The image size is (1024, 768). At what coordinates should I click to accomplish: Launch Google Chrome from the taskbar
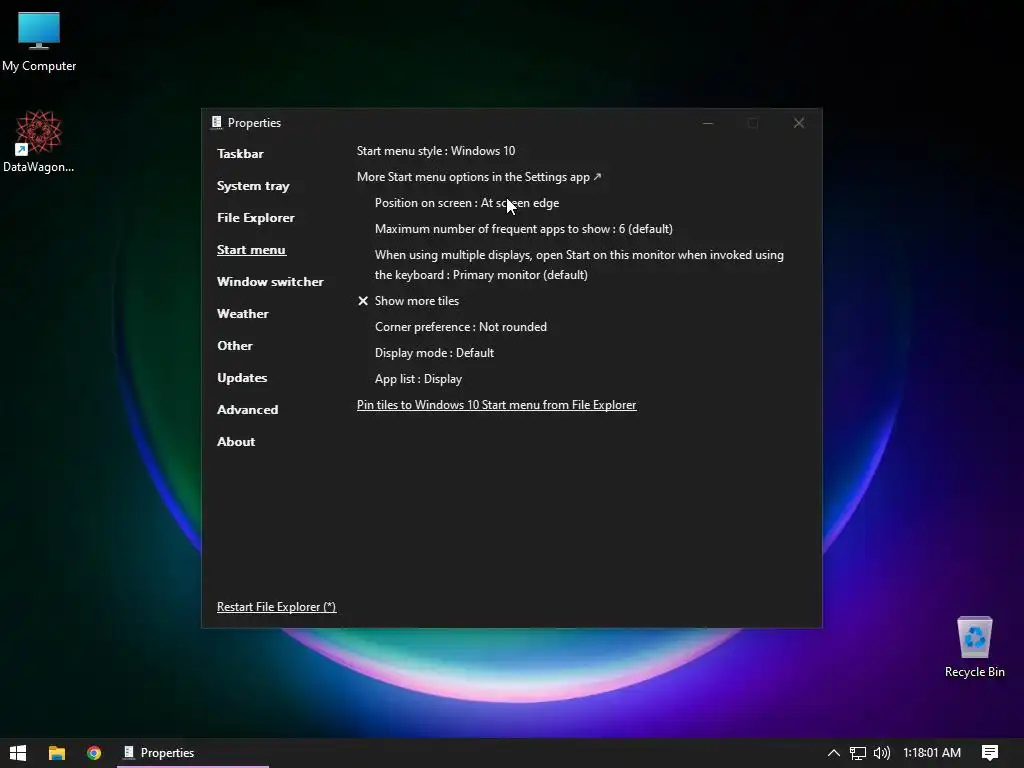click(94, 753)
